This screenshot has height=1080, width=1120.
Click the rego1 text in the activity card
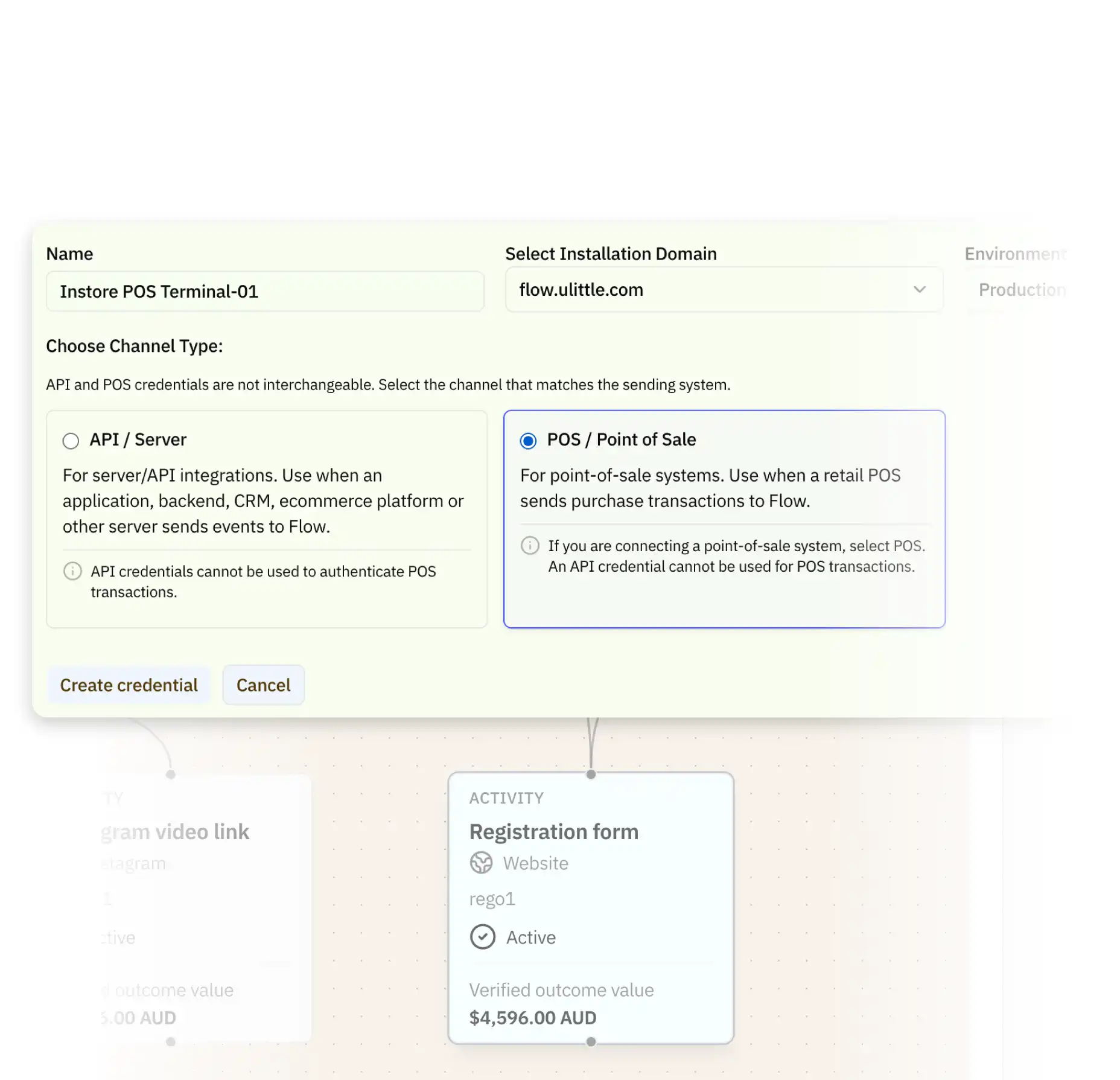point(492,899)
